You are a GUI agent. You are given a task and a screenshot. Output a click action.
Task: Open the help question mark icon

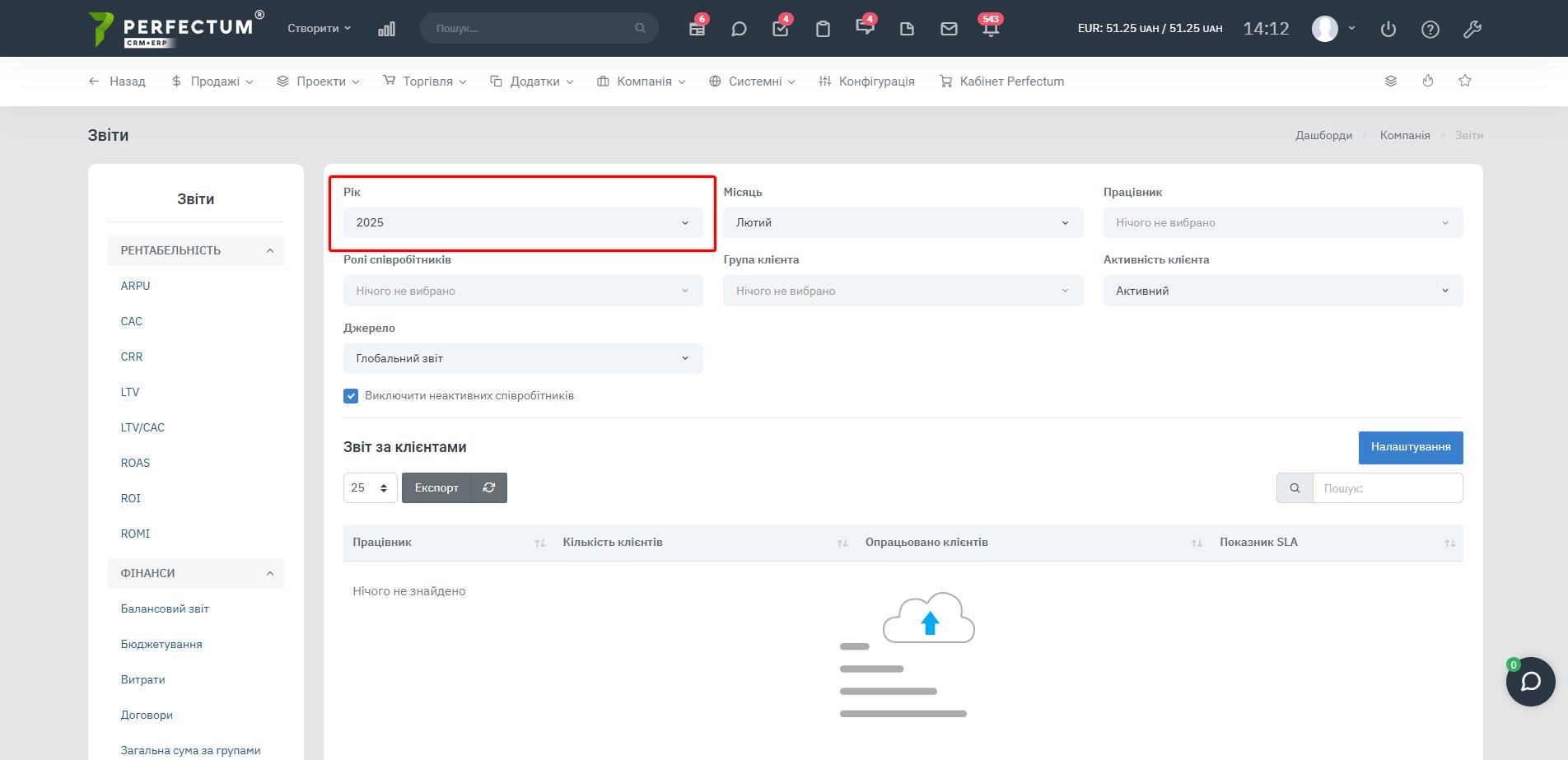1430,29
